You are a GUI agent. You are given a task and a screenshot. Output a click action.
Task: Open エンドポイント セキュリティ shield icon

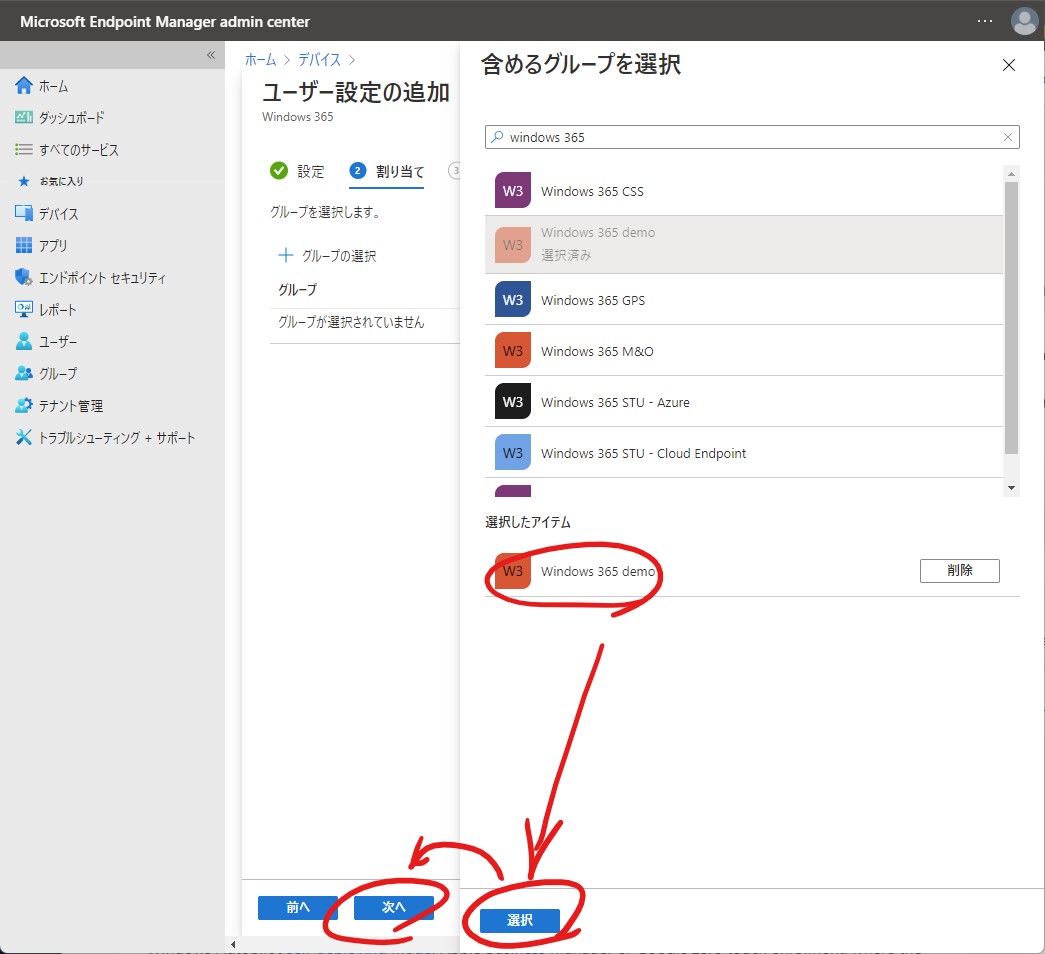[23, 277]
